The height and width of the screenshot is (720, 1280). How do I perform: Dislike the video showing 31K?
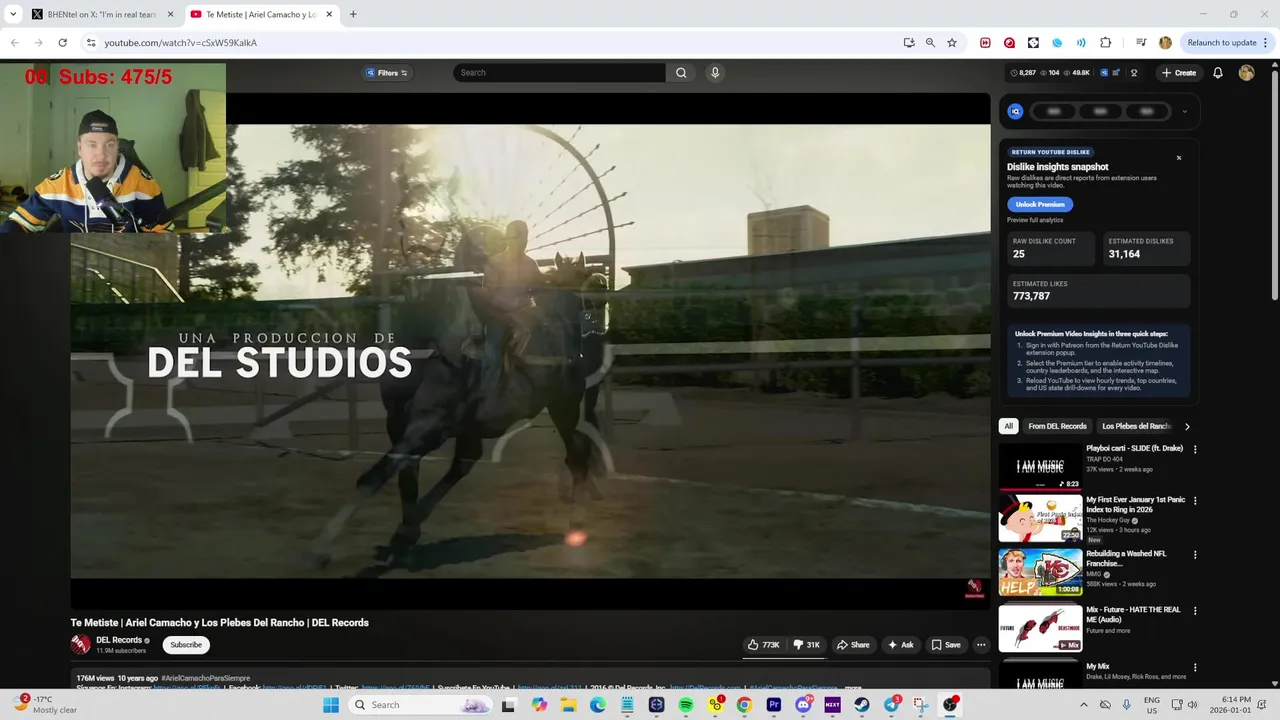(807, 645)
